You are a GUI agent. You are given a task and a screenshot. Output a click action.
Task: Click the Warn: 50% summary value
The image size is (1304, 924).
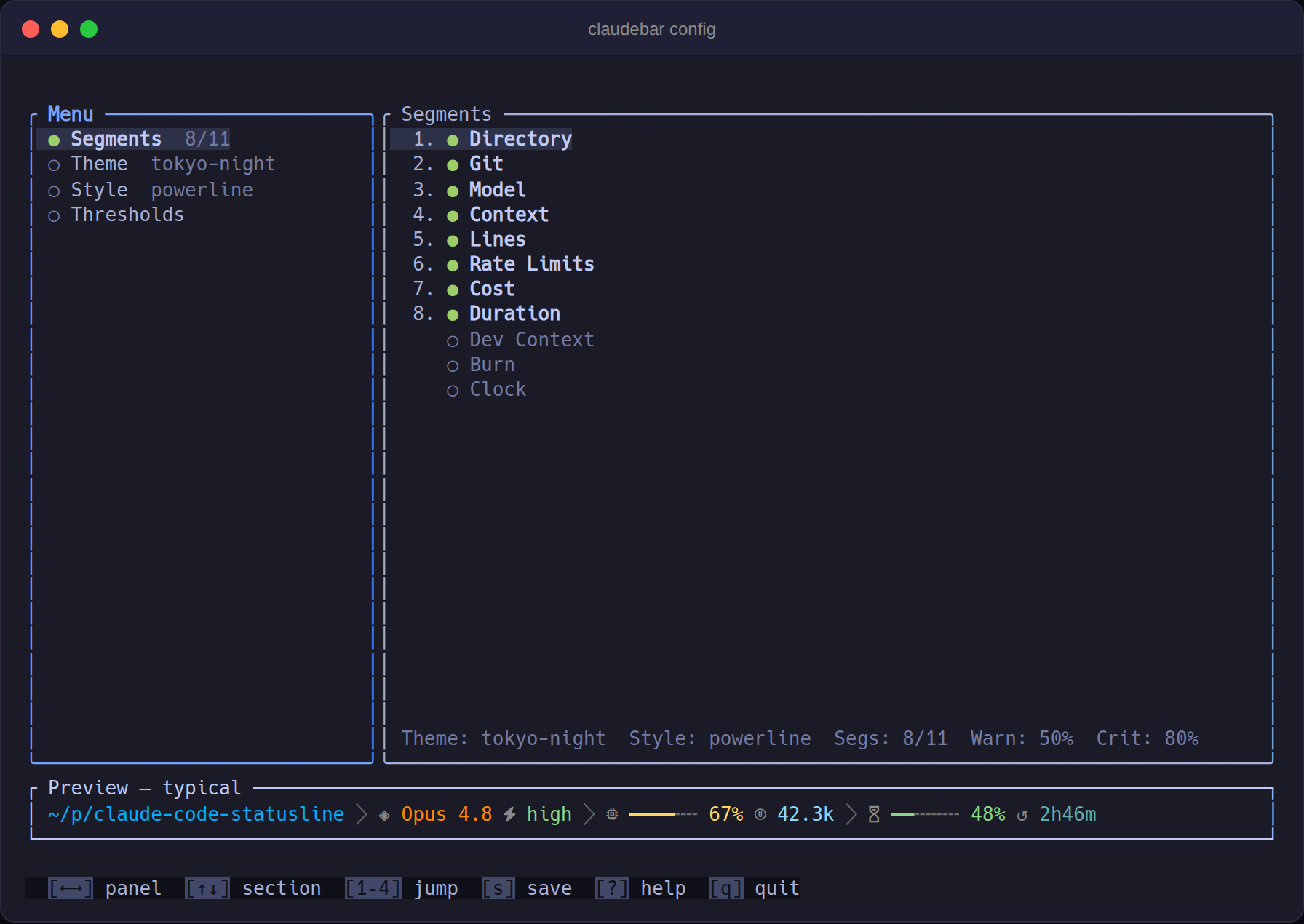pos(1022,738)
